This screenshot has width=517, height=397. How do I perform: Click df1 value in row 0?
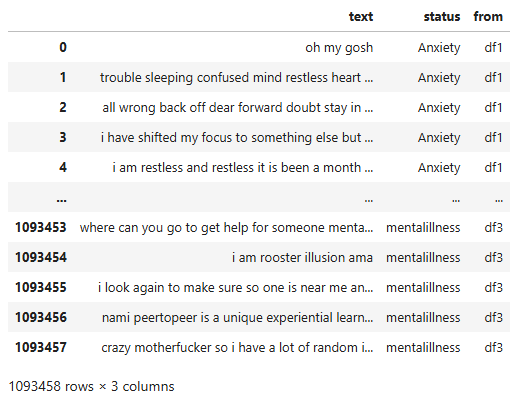click(493, 48)
